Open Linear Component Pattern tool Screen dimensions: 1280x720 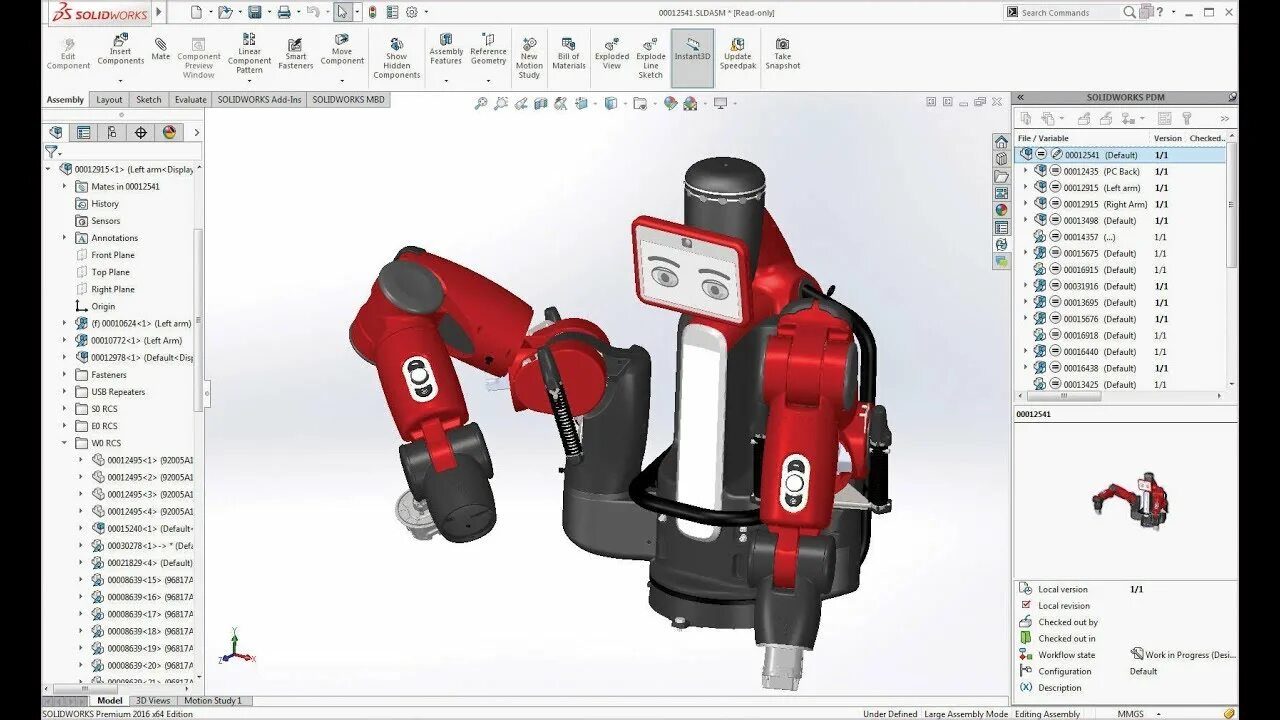point(249,54)
